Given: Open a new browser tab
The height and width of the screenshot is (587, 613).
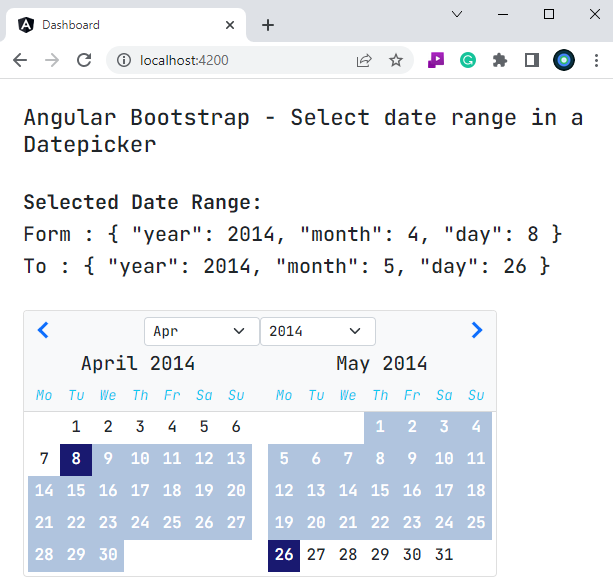Looking at the screenshot, I should click(x=268, y=25).
